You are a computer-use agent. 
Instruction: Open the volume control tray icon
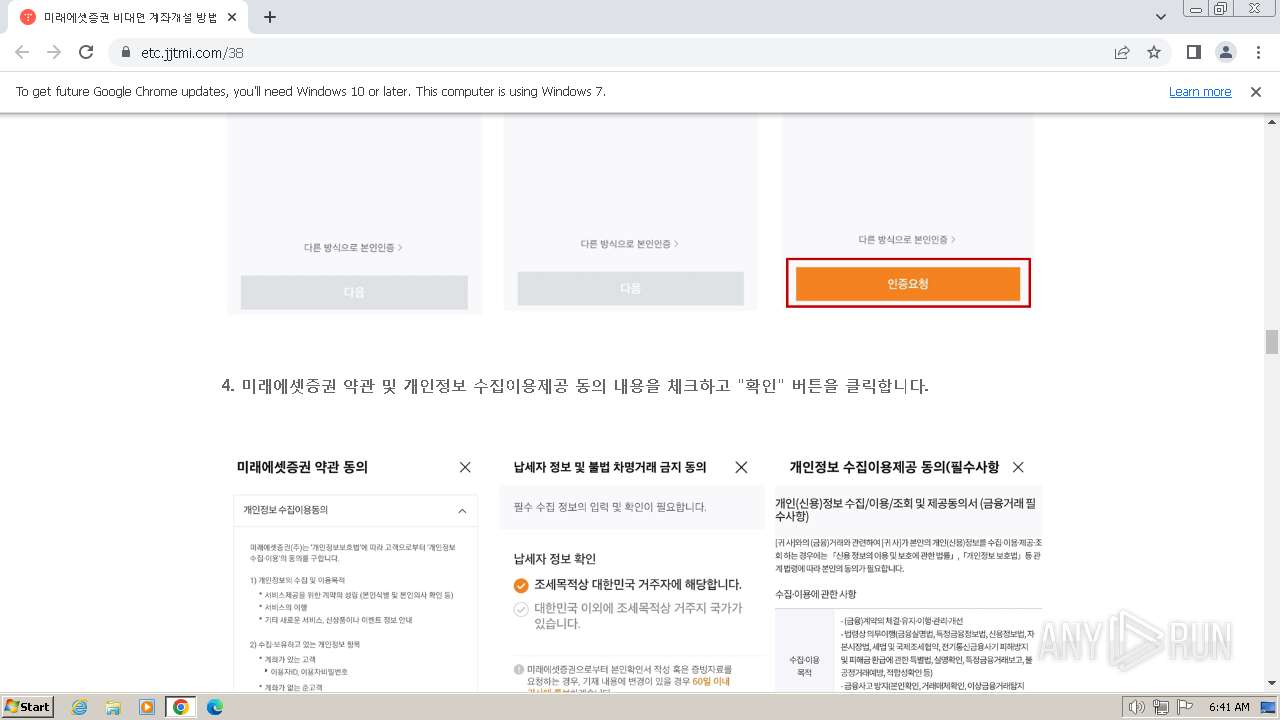1136,707
